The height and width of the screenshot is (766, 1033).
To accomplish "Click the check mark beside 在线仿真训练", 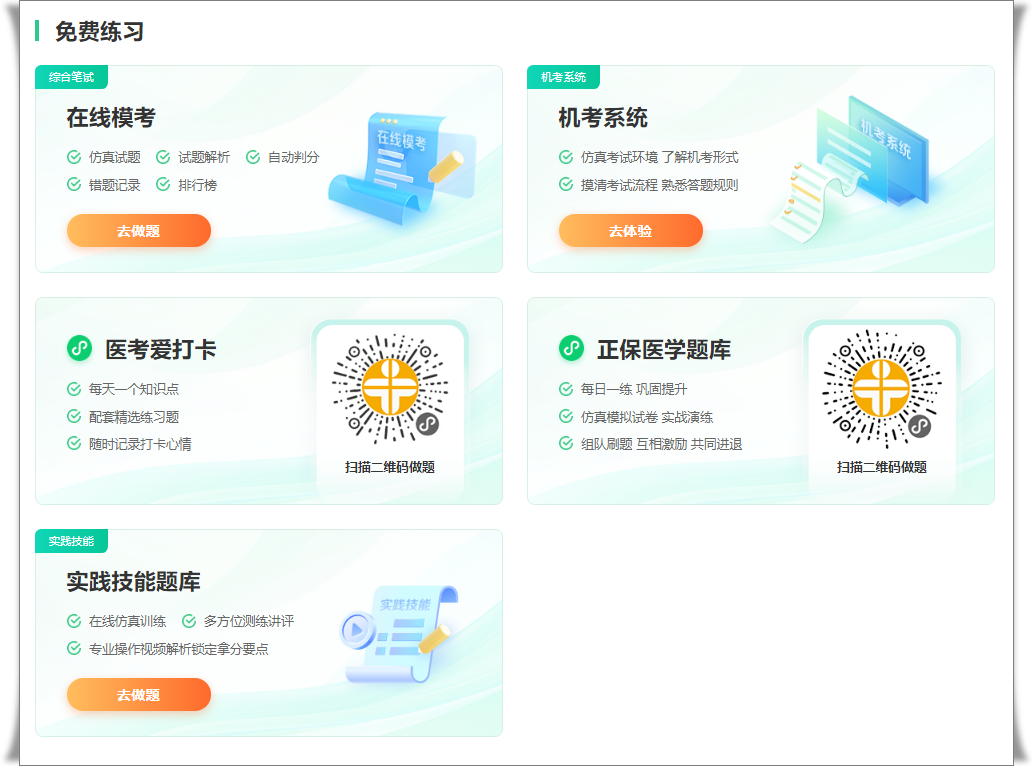I will pyautogui.click(x=74, y=620).
